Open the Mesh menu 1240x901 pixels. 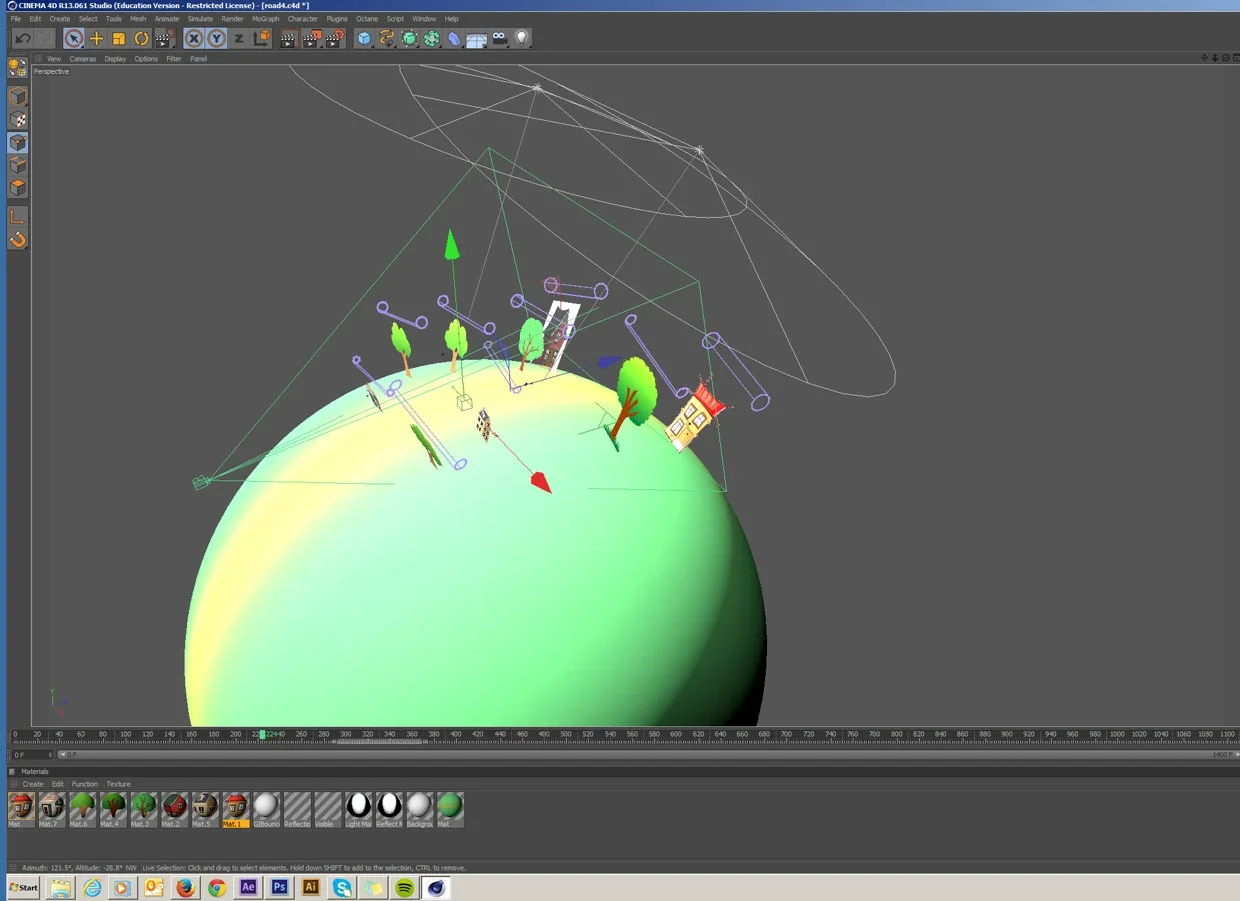[138, 19]
